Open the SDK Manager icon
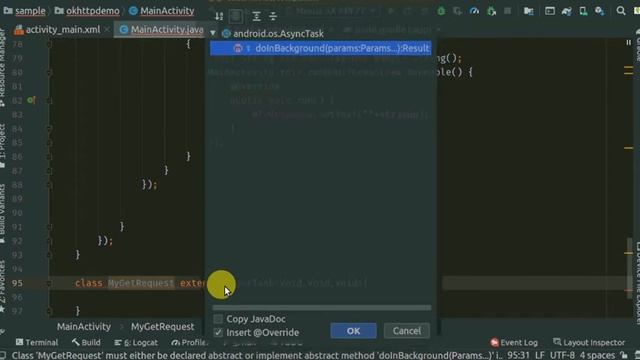Screen dimensions: 640x360 click(x=600, y=11)
